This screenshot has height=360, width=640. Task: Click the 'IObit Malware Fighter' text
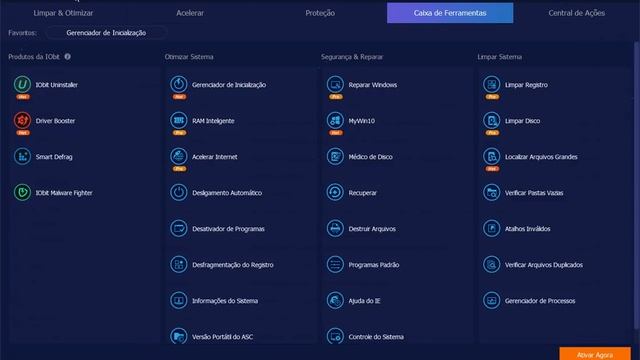point(64,193)
